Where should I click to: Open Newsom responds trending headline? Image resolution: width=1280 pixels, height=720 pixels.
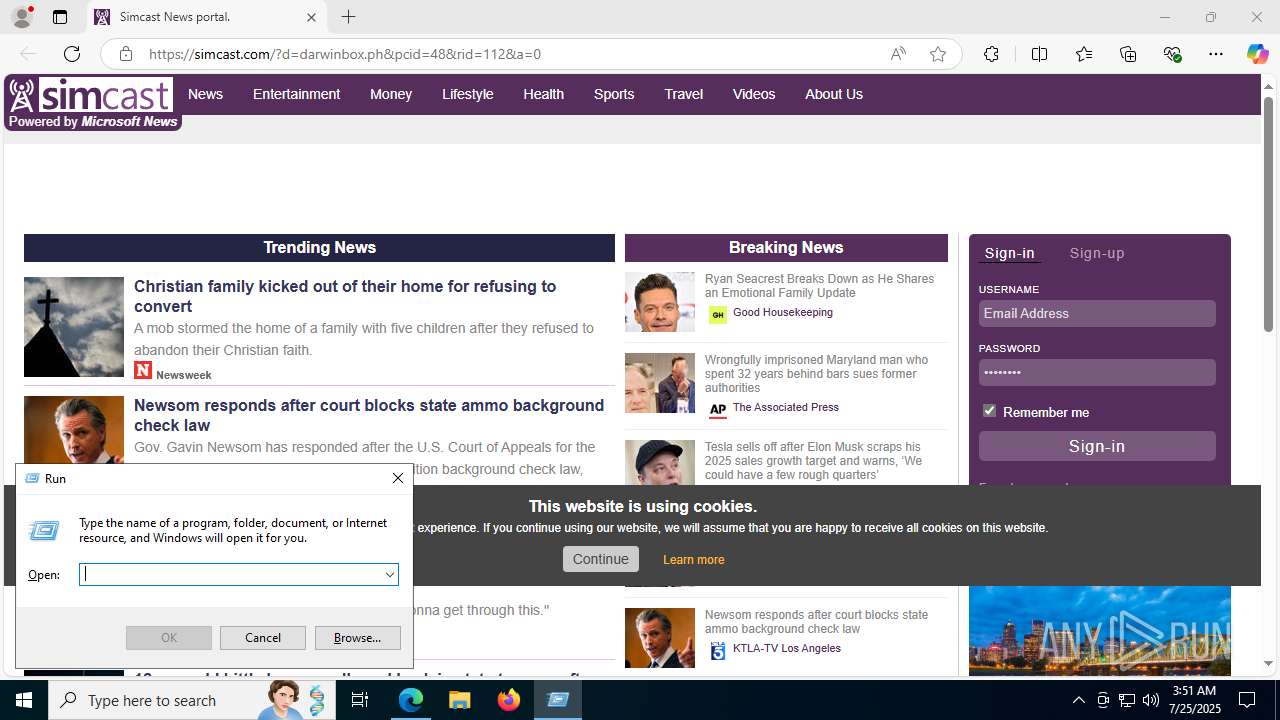pyautogui.click(x=369, y=415)
